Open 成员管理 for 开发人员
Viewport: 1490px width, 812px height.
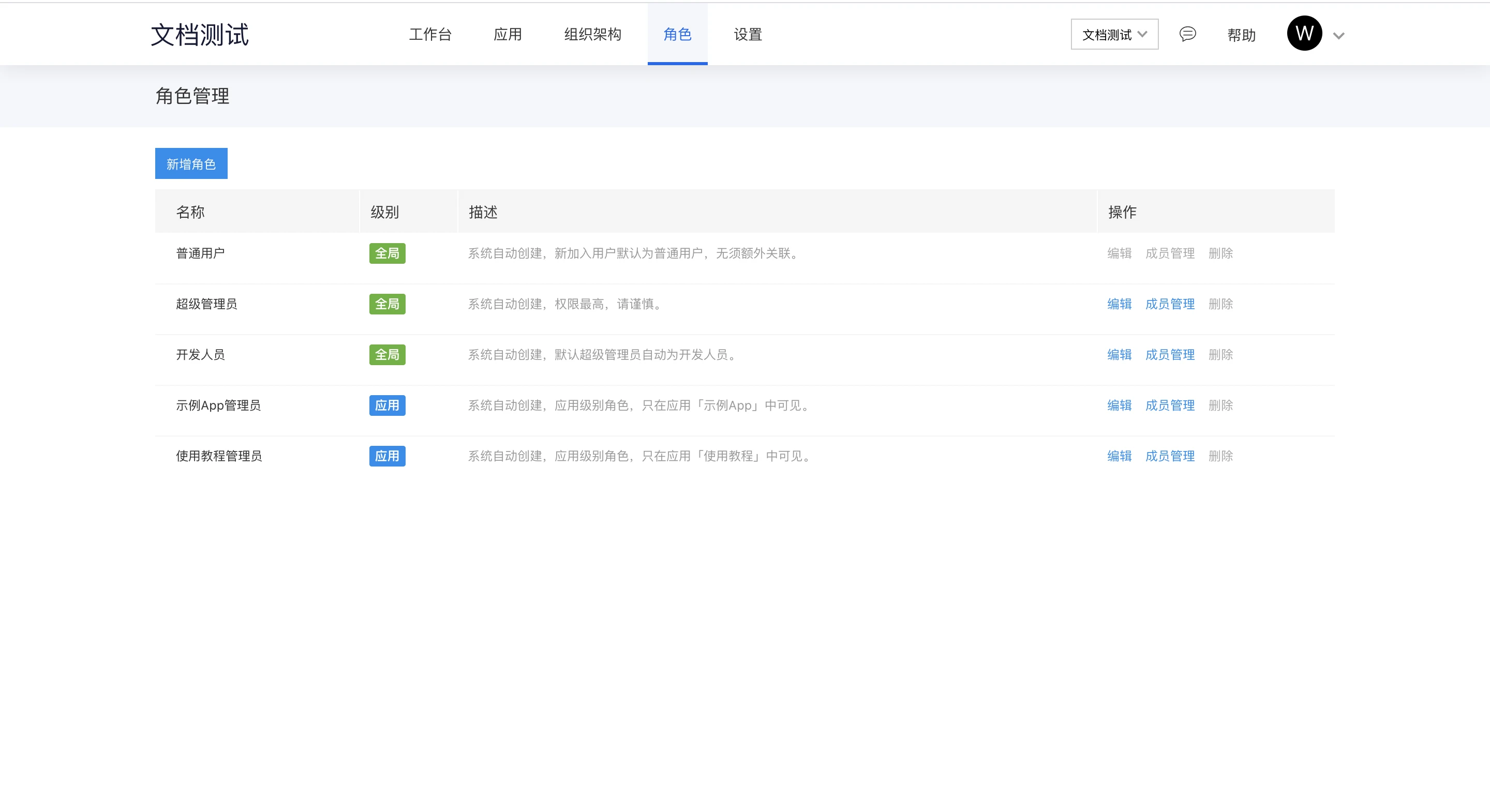(1170, 354)
